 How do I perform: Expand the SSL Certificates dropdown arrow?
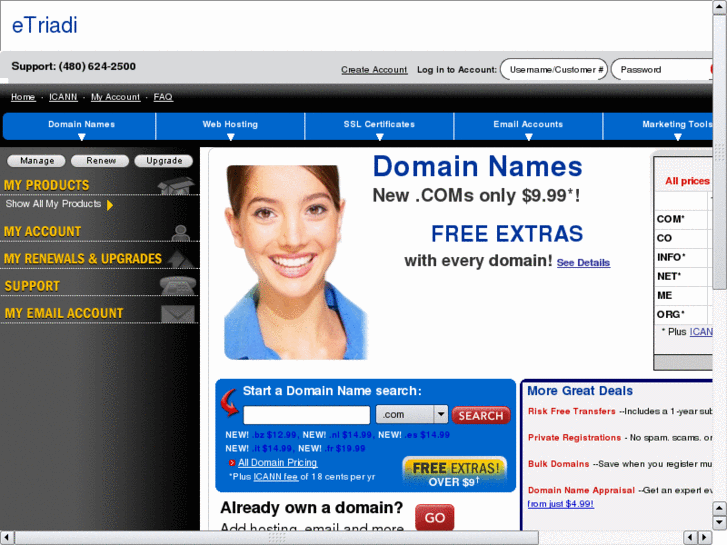click(380, 137)
